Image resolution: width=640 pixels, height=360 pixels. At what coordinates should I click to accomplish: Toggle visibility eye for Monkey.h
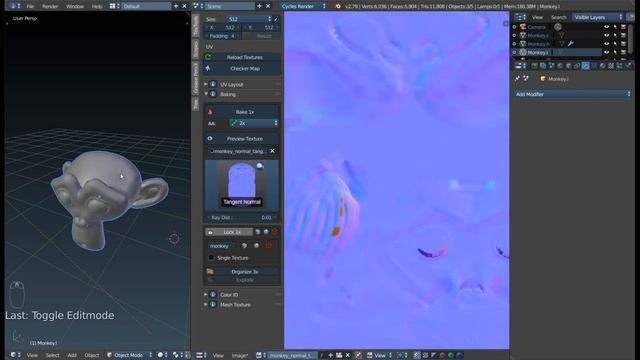click(x=607, y=44)
